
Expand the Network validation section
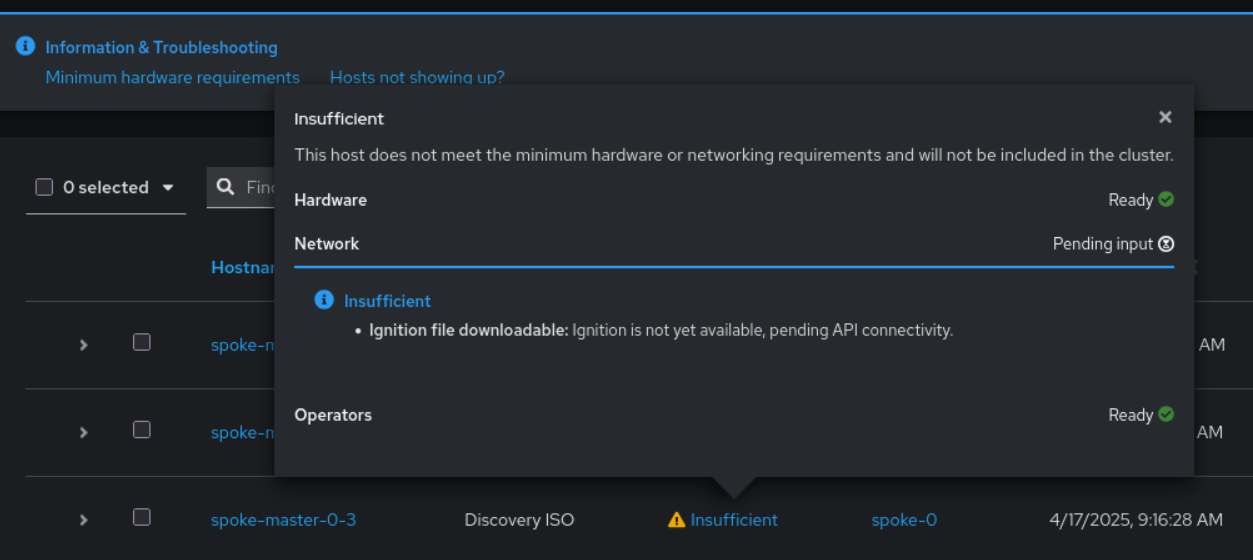pos(327,243)
